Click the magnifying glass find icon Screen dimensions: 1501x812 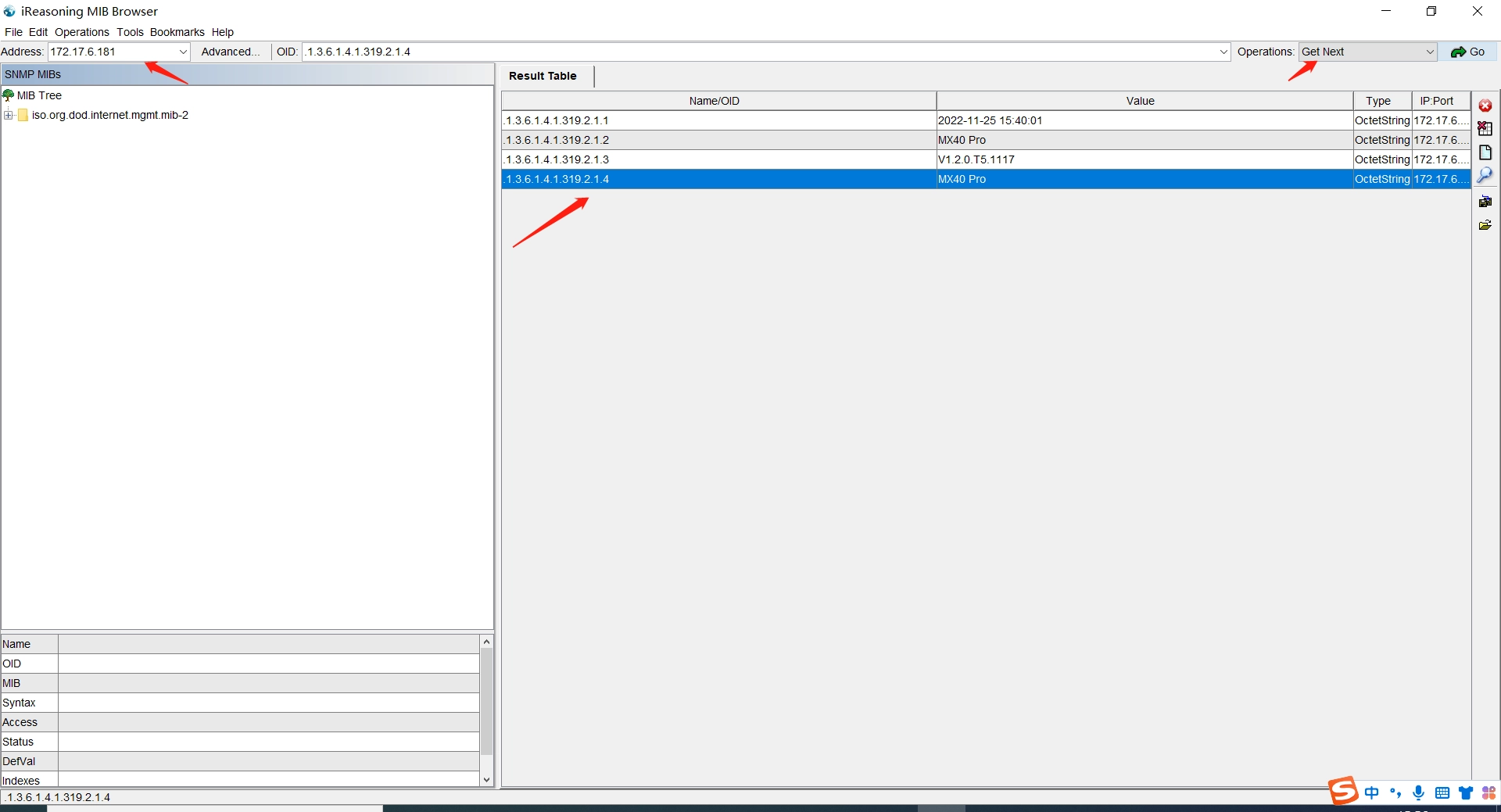point(1485,175)
